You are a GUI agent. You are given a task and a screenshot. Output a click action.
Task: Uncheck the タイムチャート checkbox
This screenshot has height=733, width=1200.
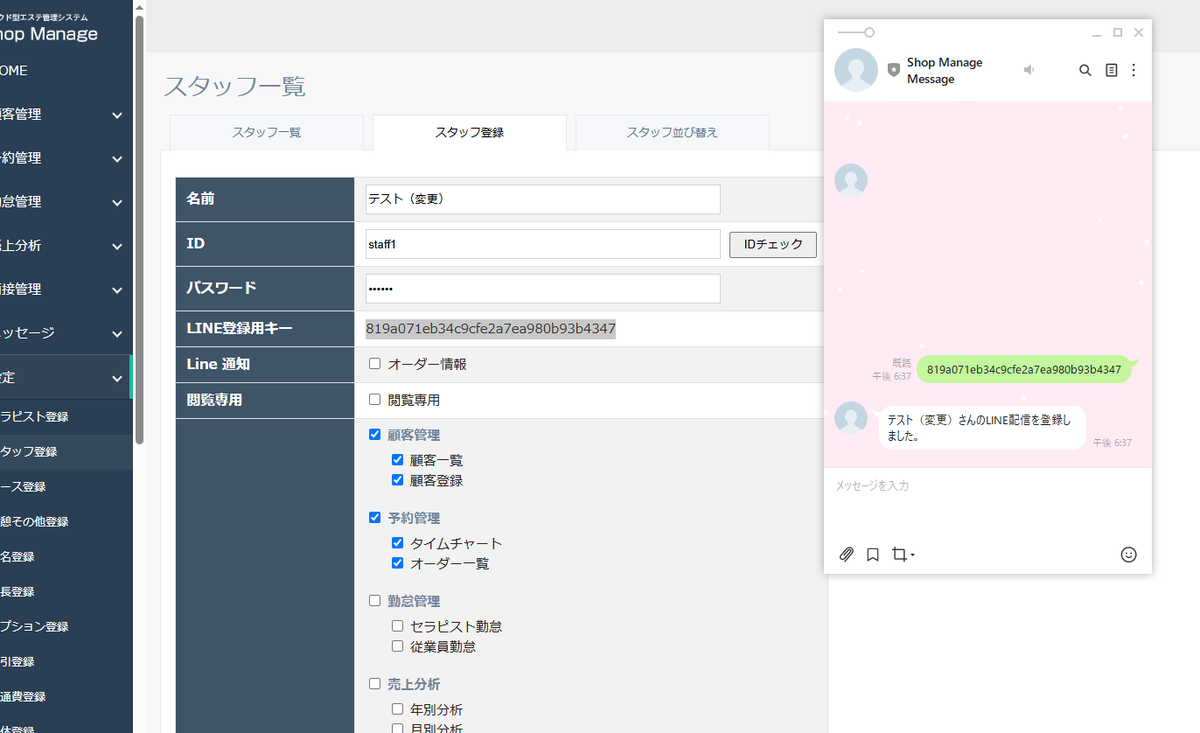[x=397, y=543]
